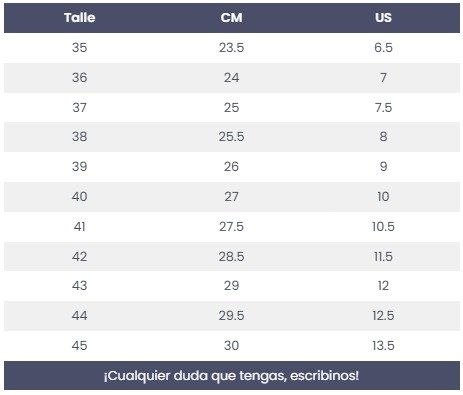This screenshot has height=395, width=463.
Task: Click US size 12 cell
Action: pyautogui.click(x=383, y=286)
